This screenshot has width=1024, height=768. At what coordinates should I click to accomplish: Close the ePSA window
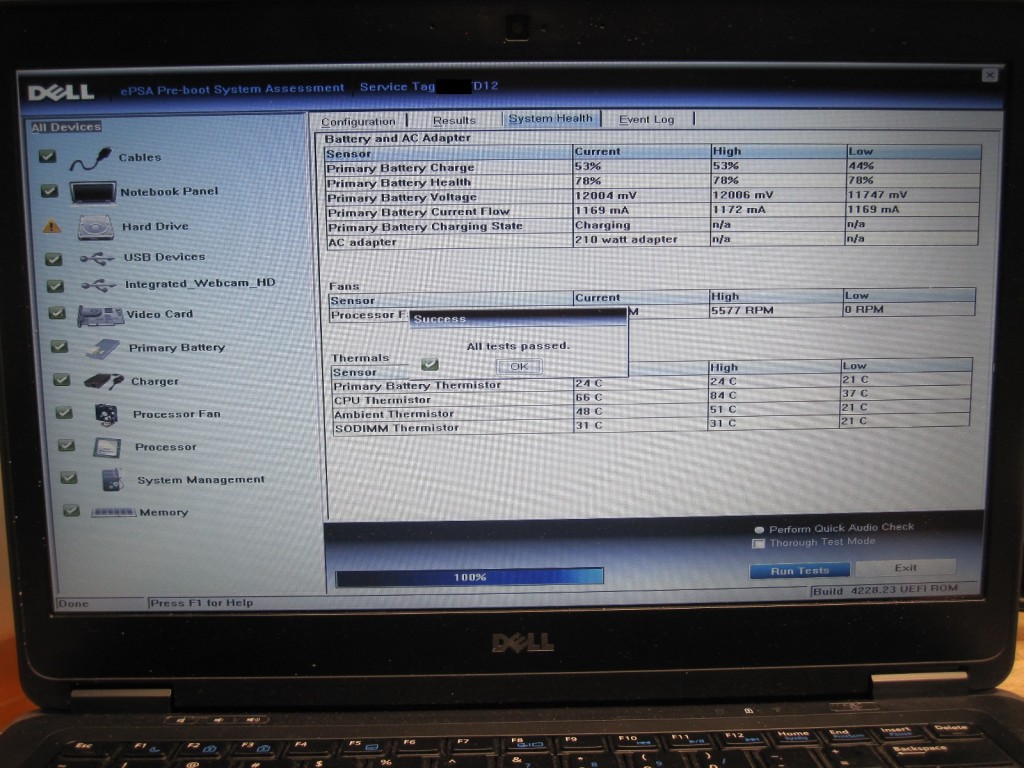[x=989, y=75]
